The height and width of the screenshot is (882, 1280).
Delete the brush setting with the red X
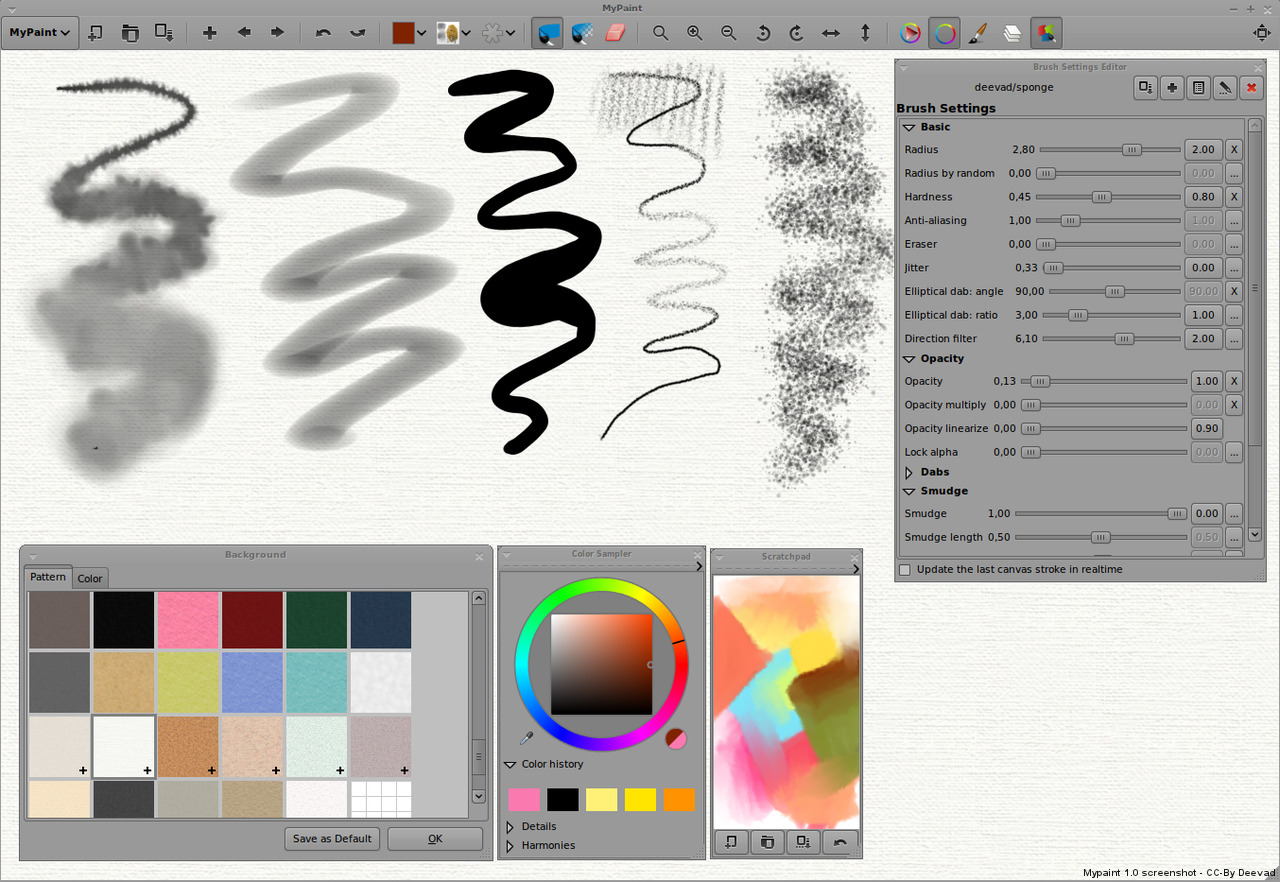pyautogui.click(x=1251, y=87)
